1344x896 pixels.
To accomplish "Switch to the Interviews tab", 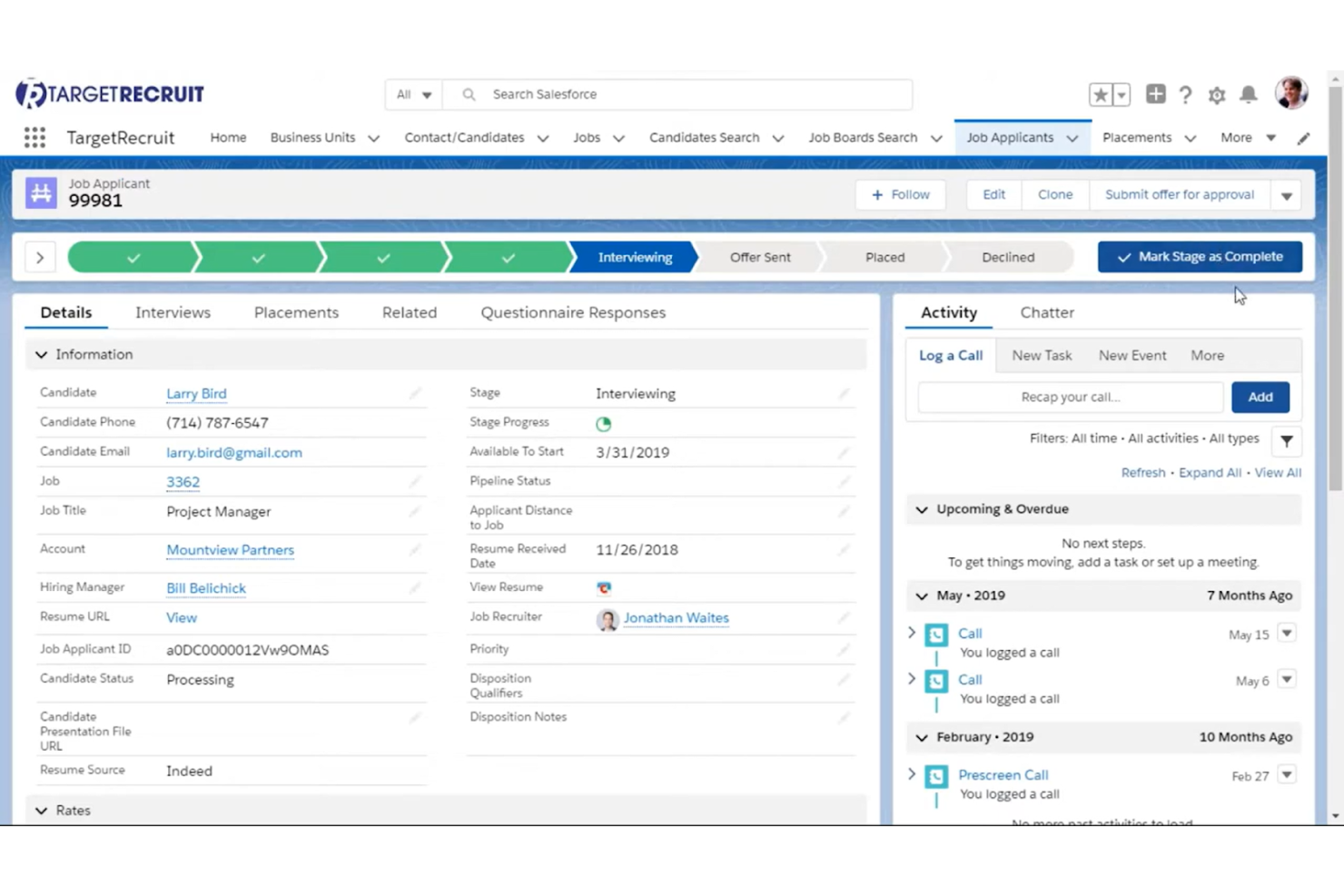I will 173,312.
